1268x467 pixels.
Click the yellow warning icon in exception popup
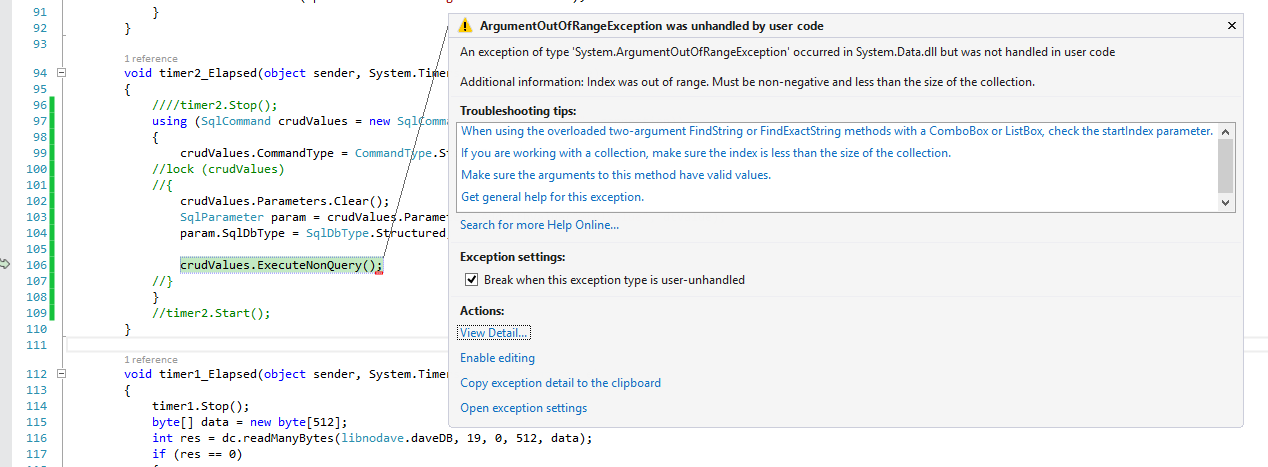tap(464, 26)
